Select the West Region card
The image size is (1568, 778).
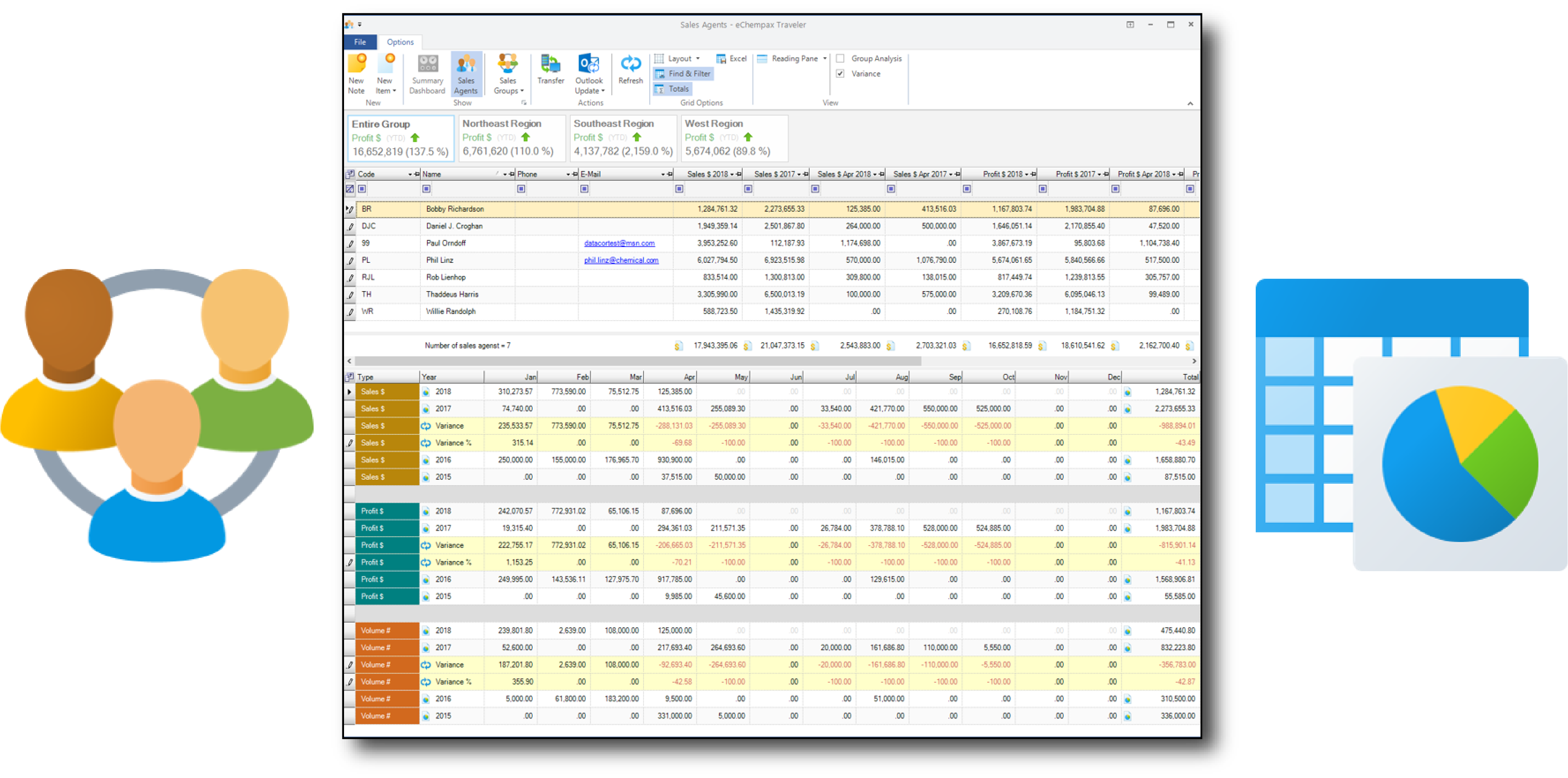pos(735,138)
